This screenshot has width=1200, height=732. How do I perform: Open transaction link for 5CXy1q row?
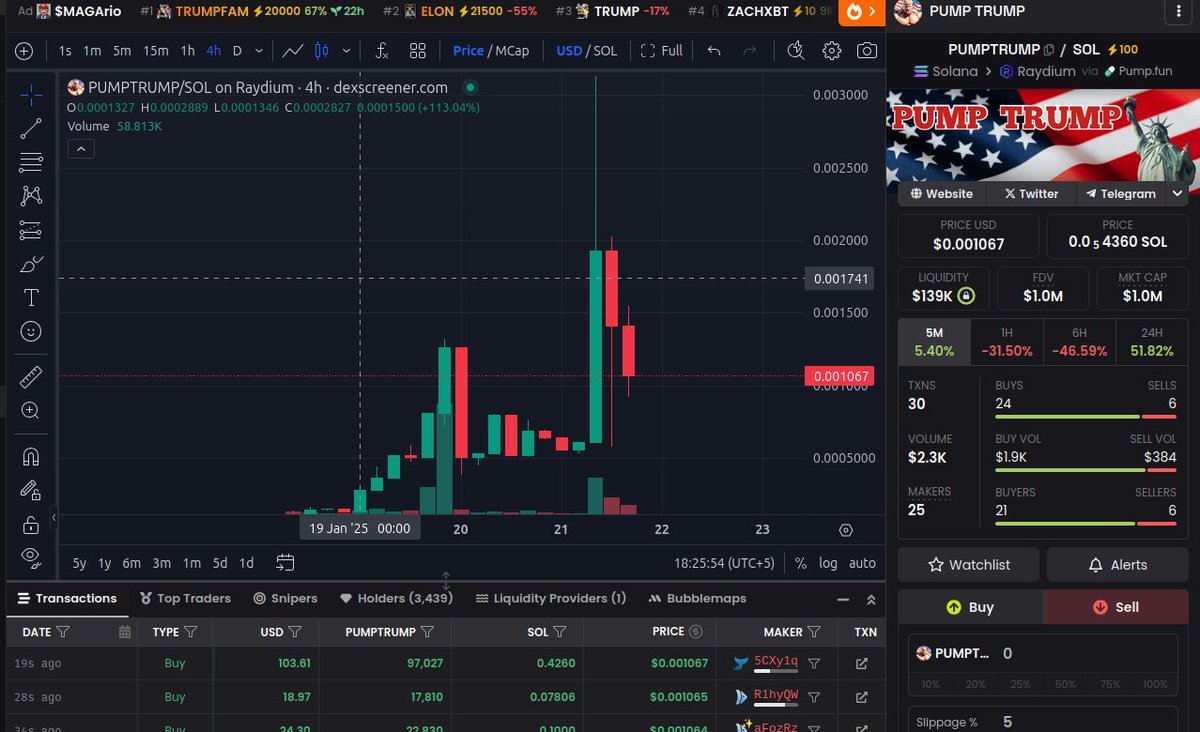click(x=862, y=663)
